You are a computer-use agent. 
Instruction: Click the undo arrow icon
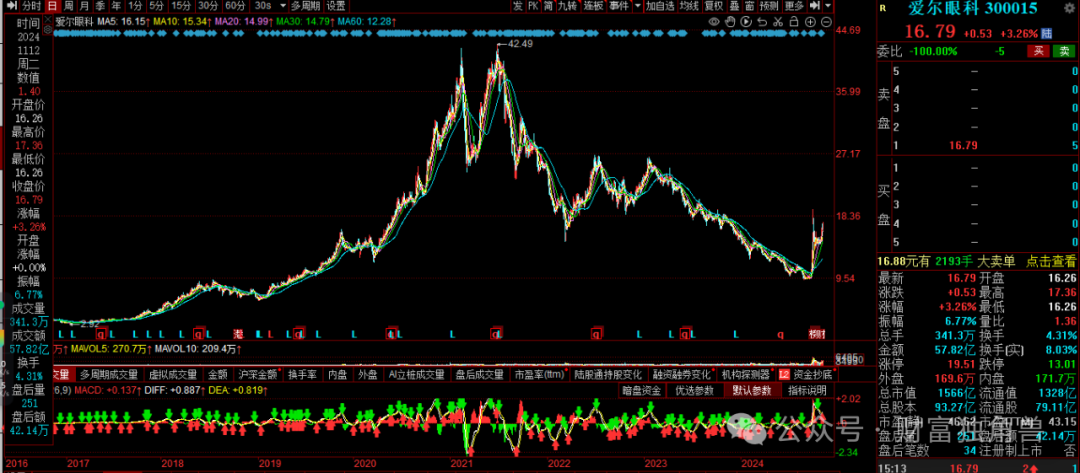coord(762,22)
